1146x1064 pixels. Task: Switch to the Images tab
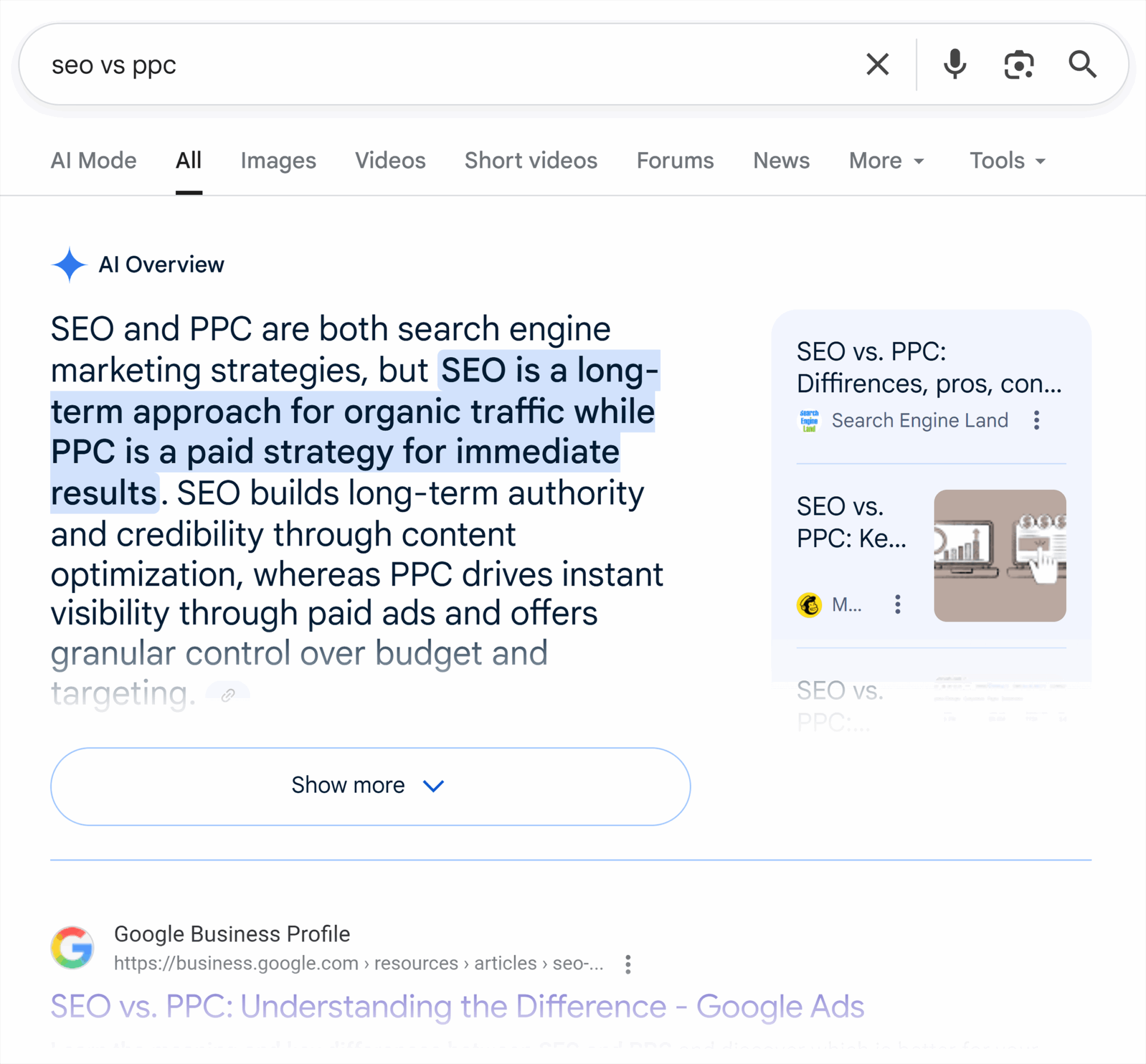(x=278, y=161)
